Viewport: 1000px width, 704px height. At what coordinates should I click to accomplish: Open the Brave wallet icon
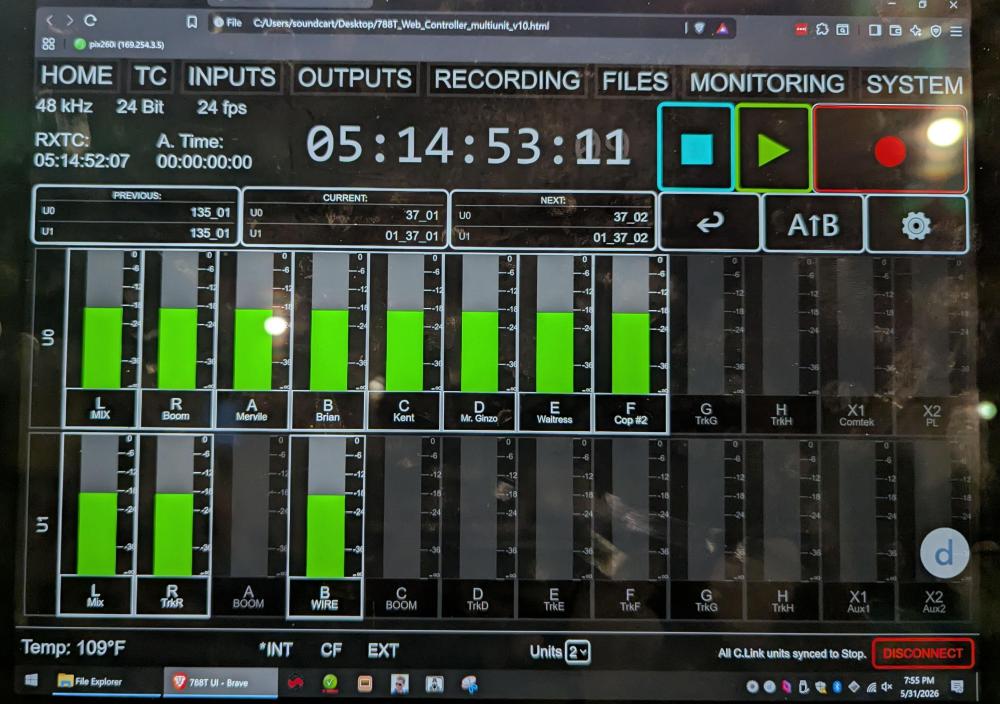895,31
